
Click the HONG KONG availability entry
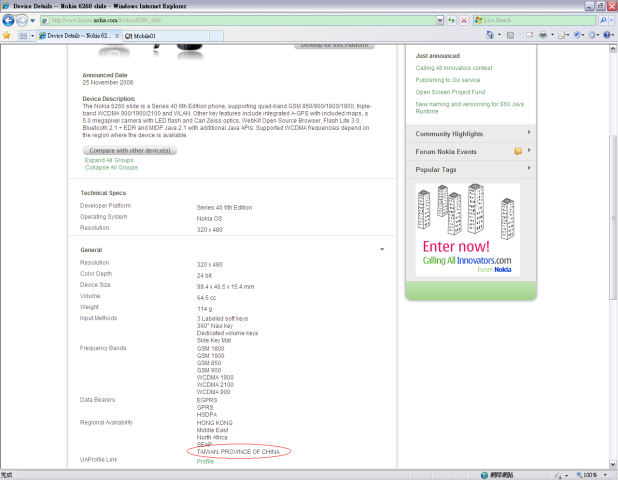pyautogui.click(x=215, y=422)
